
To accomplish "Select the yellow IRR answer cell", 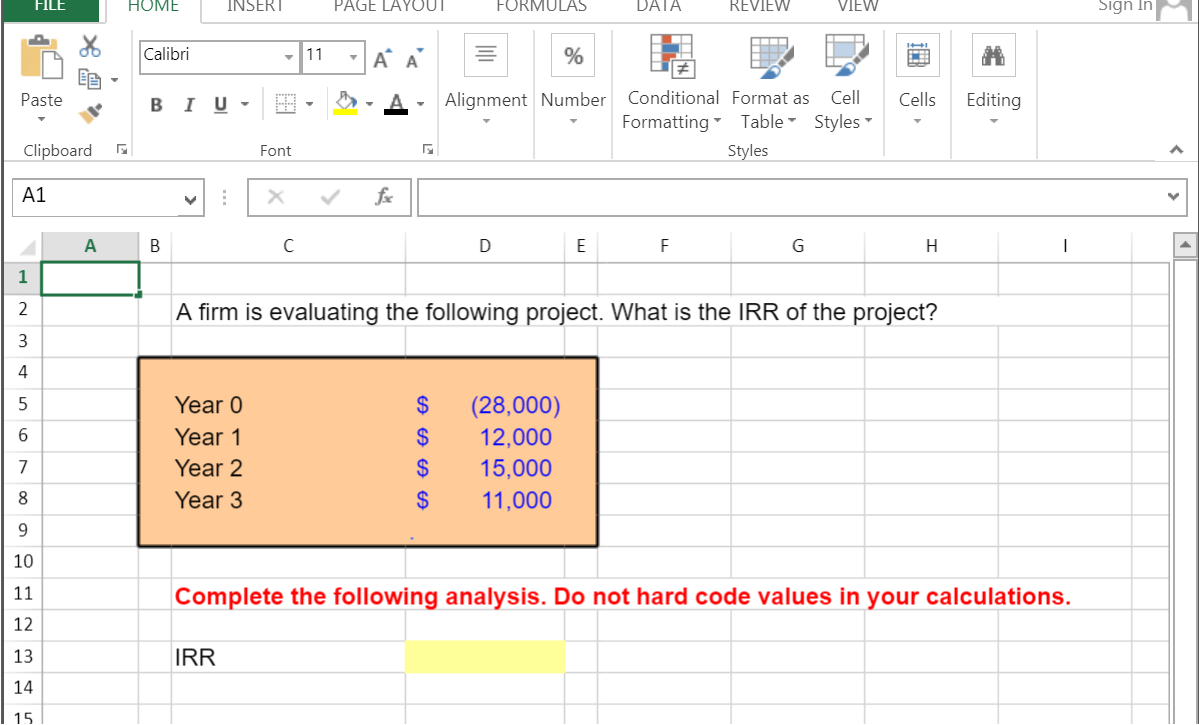I will coord(485,657).
